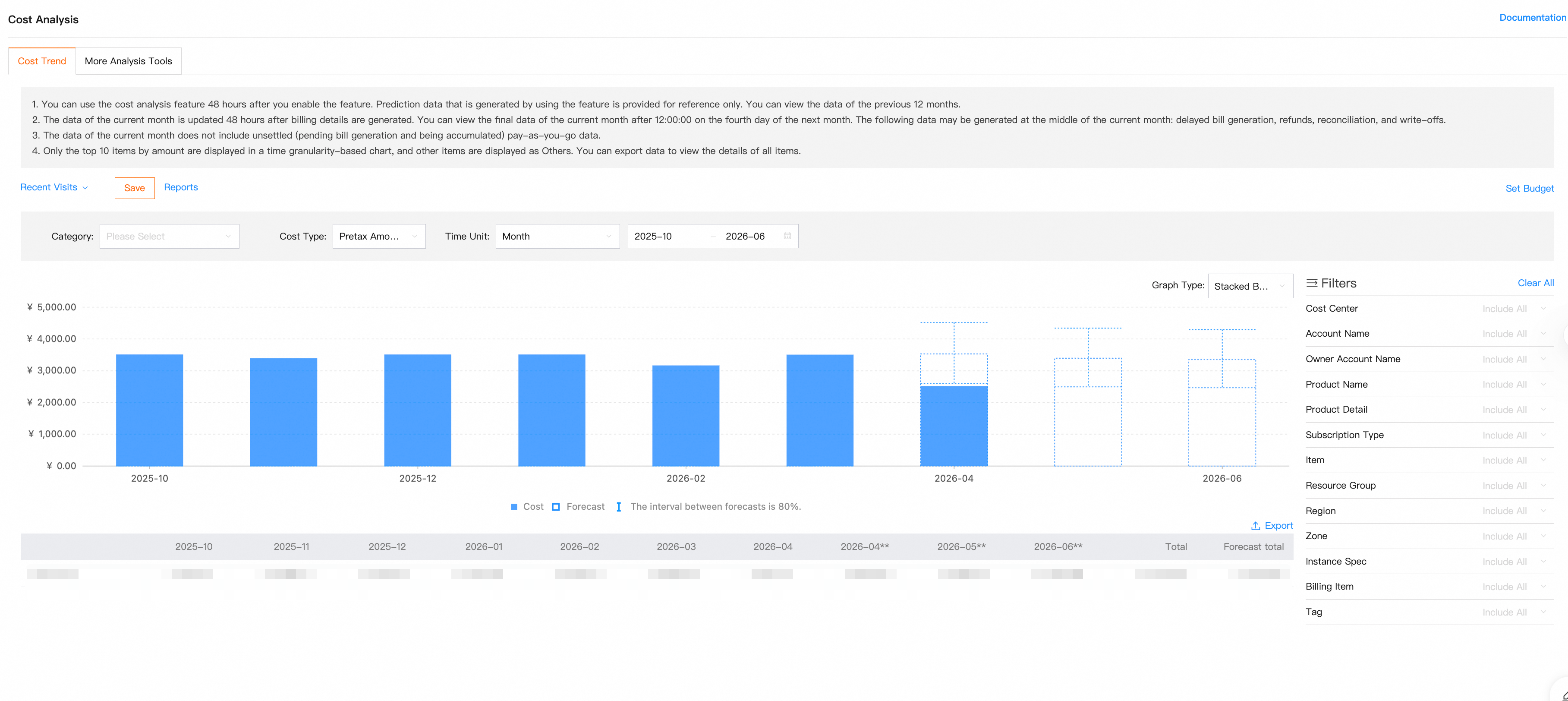This screenshot has height=701, width=1568.
Task: Open Subscription Type filter dropdown
Action: 1514,435
